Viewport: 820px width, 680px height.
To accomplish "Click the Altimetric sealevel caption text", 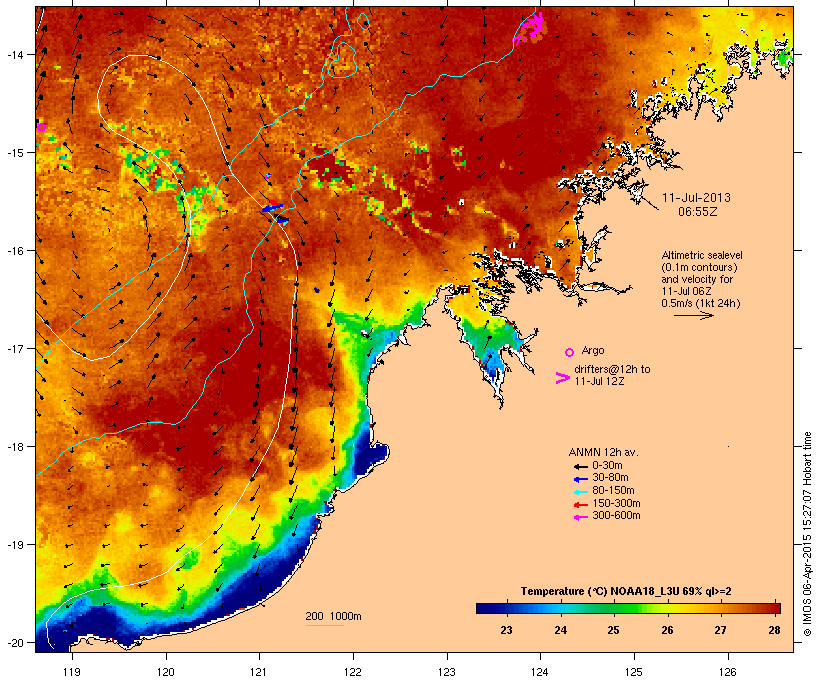I will coord(702,255).
